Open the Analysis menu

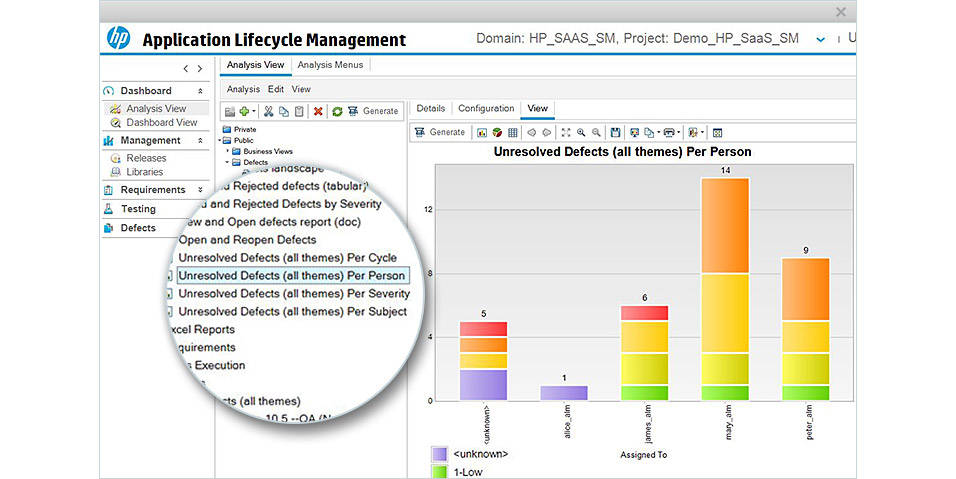pos(243,89)
